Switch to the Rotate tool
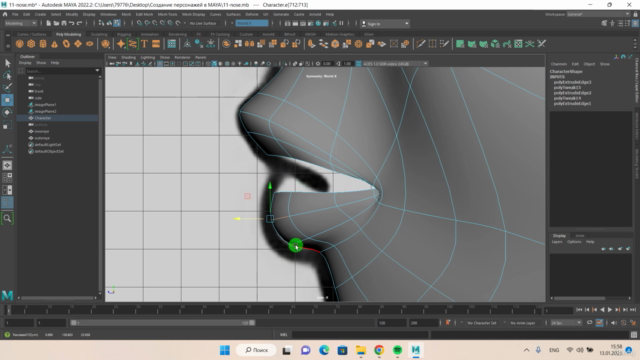This screenshot has height=360, width=640. coord(7,112)
